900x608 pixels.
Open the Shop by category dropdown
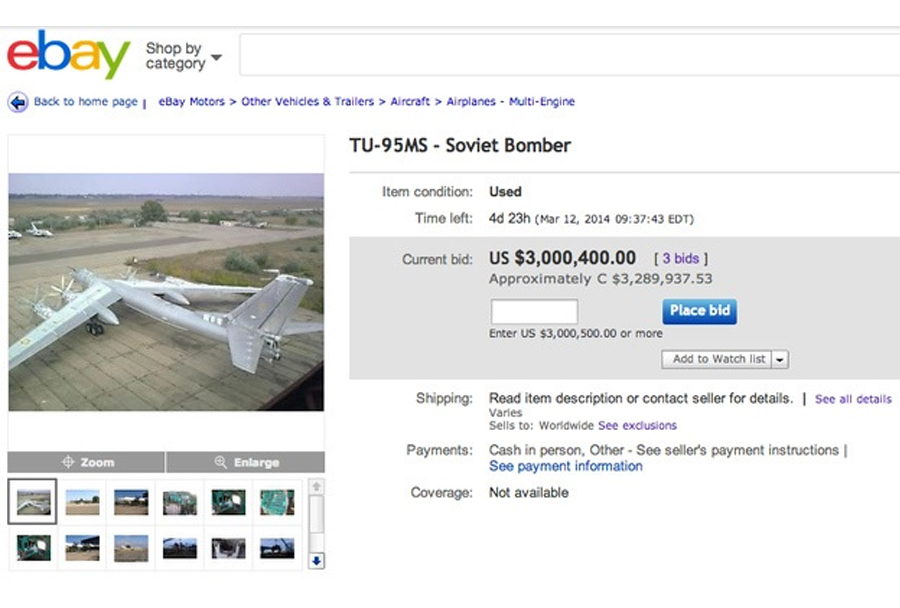[x=183, y=56]
